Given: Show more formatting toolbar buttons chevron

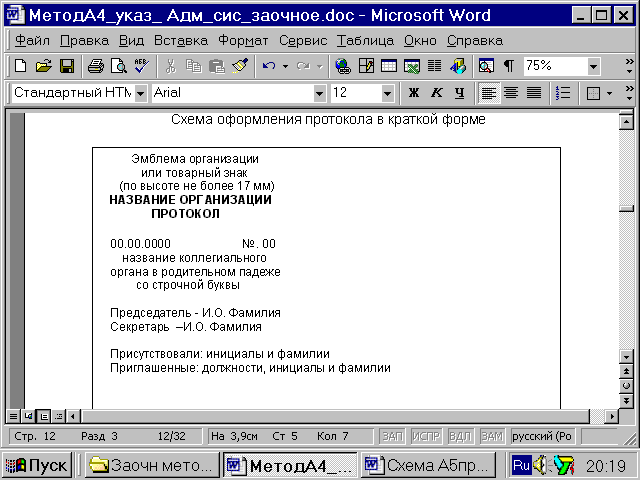Looking at the screenshot, I should coord(629,93).
